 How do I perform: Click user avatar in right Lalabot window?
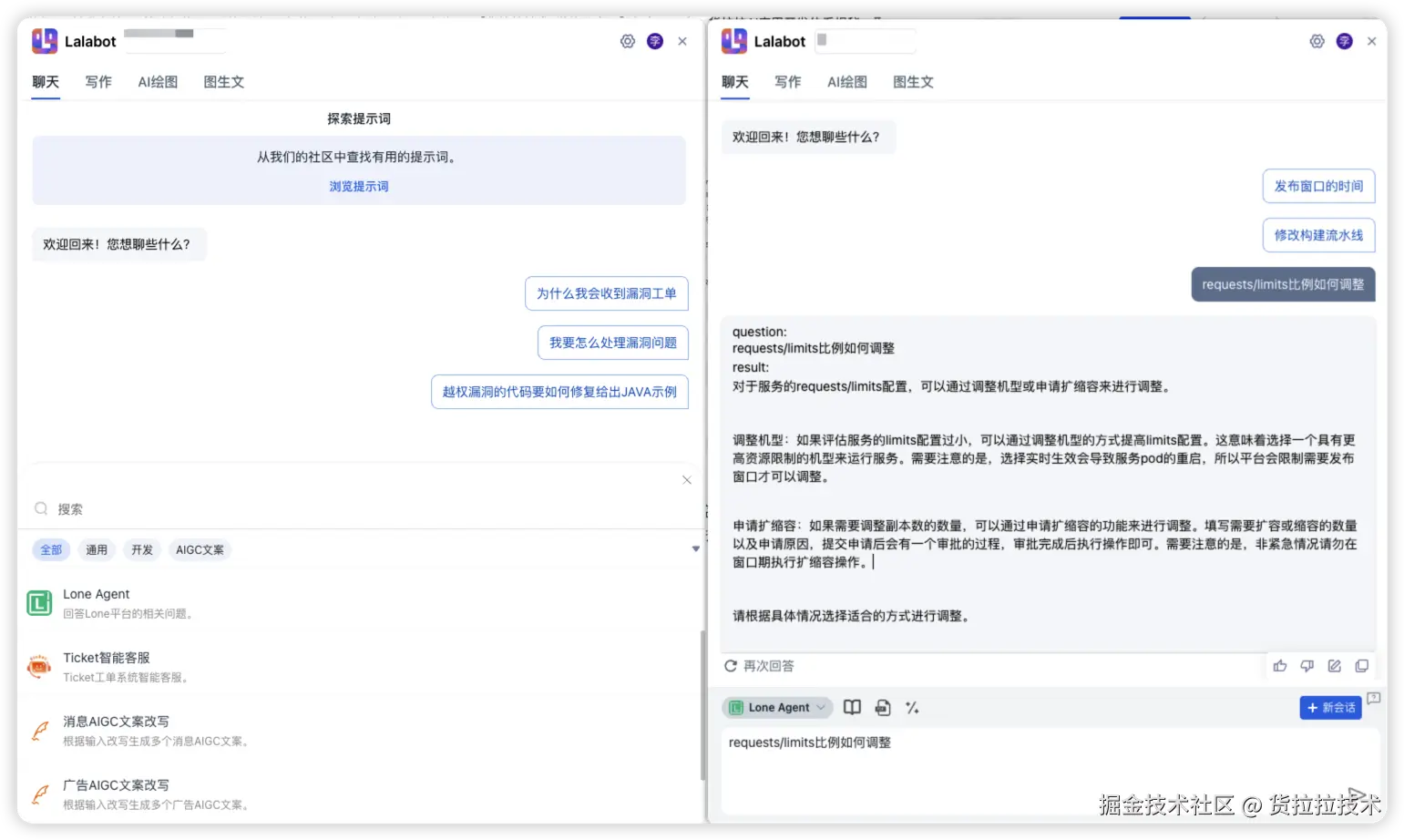pyautogui.click(x=1344, y=41)
